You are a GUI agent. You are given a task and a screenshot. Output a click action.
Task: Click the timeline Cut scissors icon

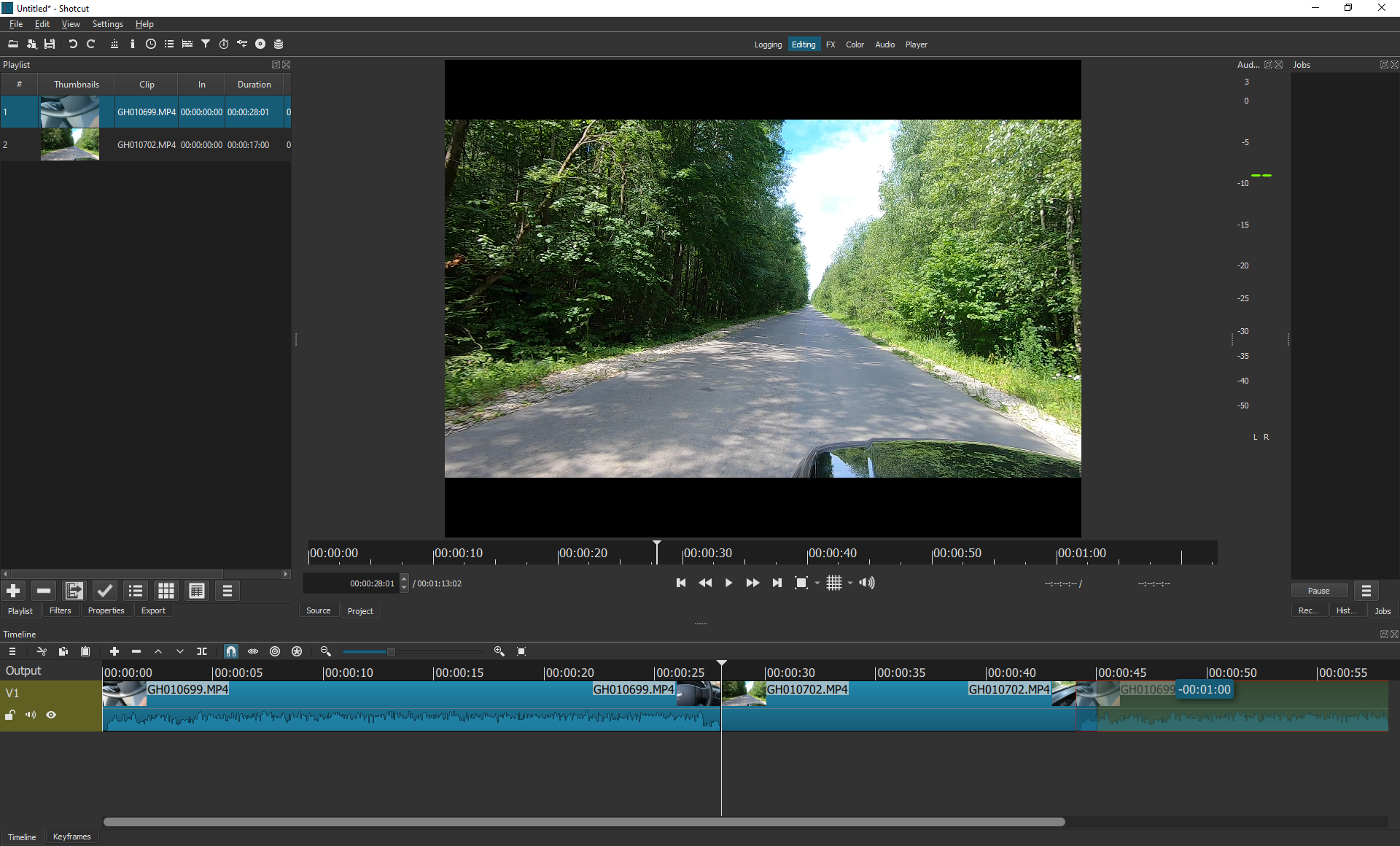[x=42, y=651]
